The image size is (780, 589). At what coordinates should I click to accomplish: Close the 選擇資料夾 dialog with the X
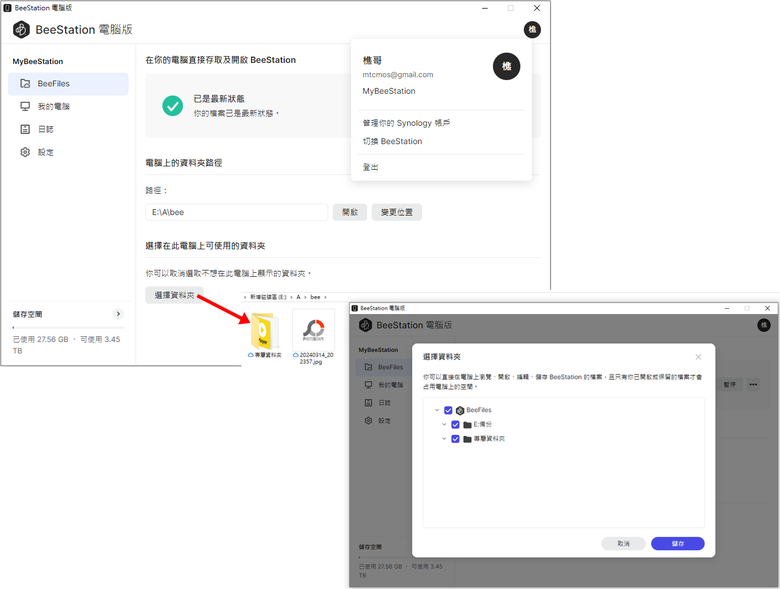tap(698, 357)
